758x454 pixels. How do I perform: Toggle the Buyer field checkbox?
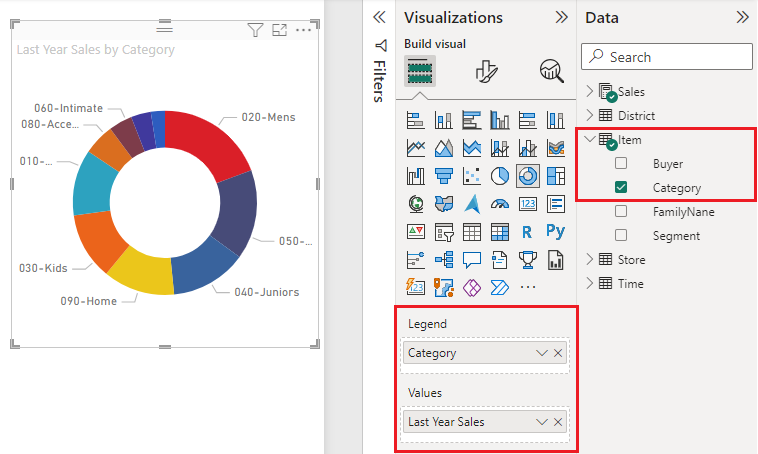coord(621,163)
